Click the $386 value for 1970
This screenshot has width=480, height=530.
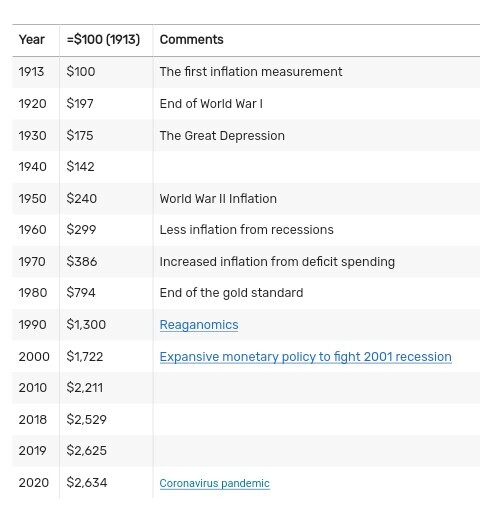click(x=82, y=262)
